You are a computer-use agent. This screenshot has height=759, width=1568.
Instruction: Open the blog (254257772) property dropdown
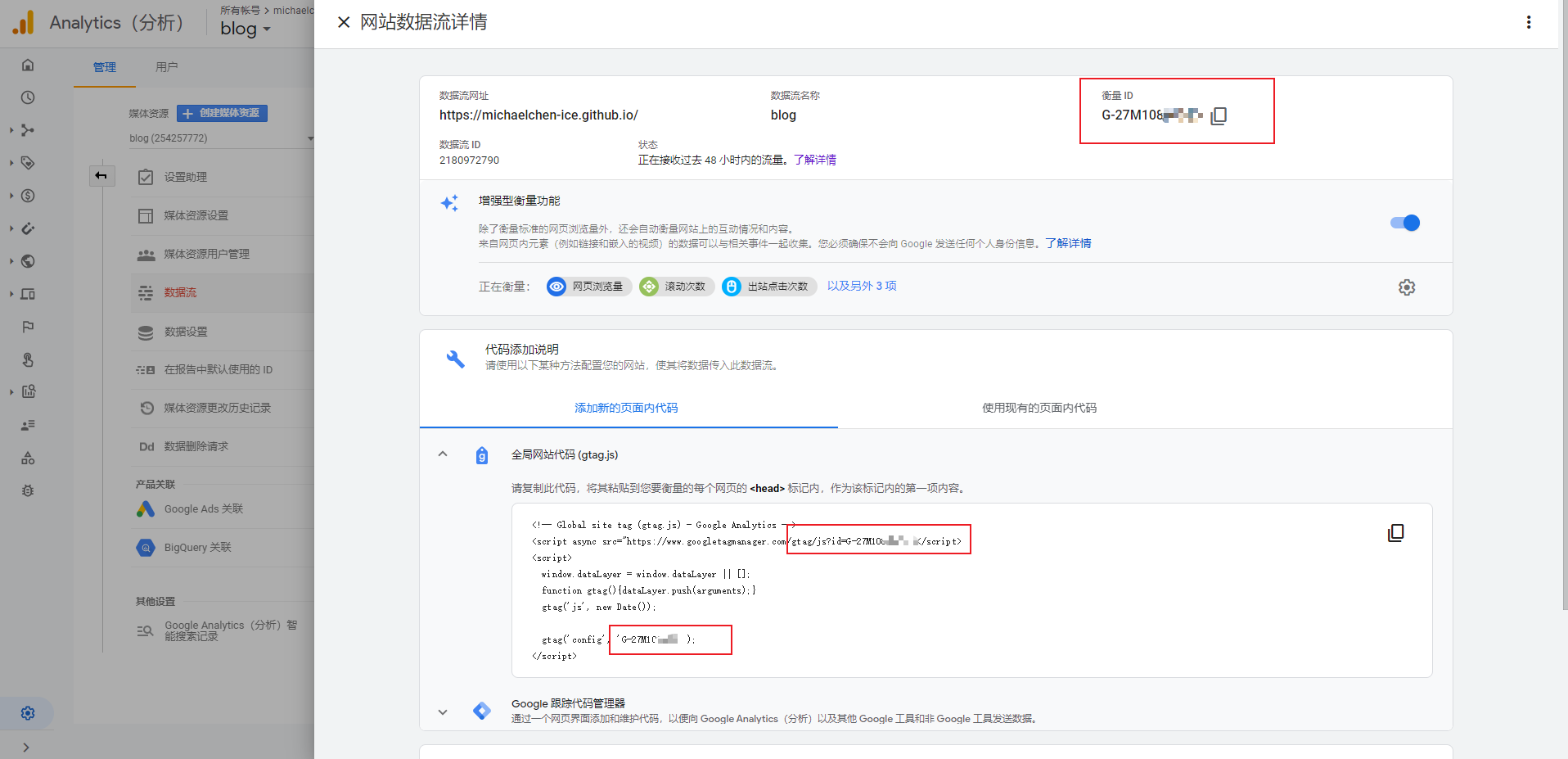click(x=221, y=138)
